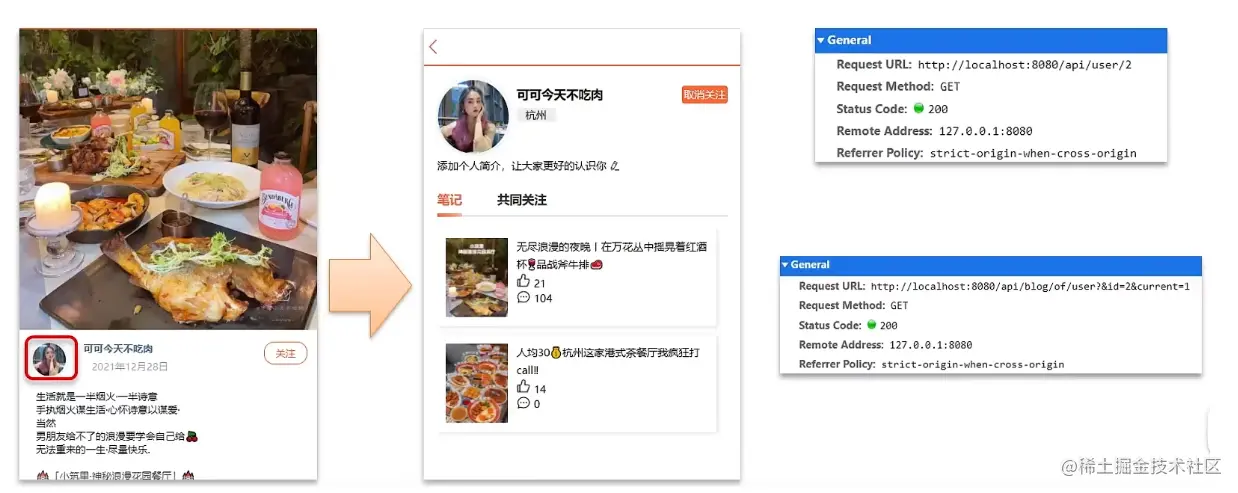Open the 人均30杭州这家港式茶餐厅 note thumbnail

point(477,383)
